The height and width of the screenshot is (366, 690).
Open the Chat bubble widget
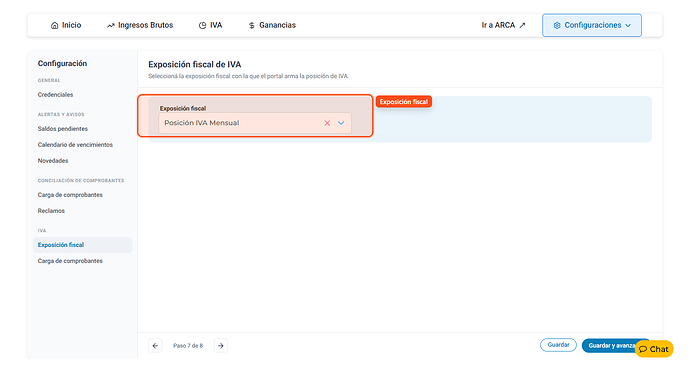654,349
